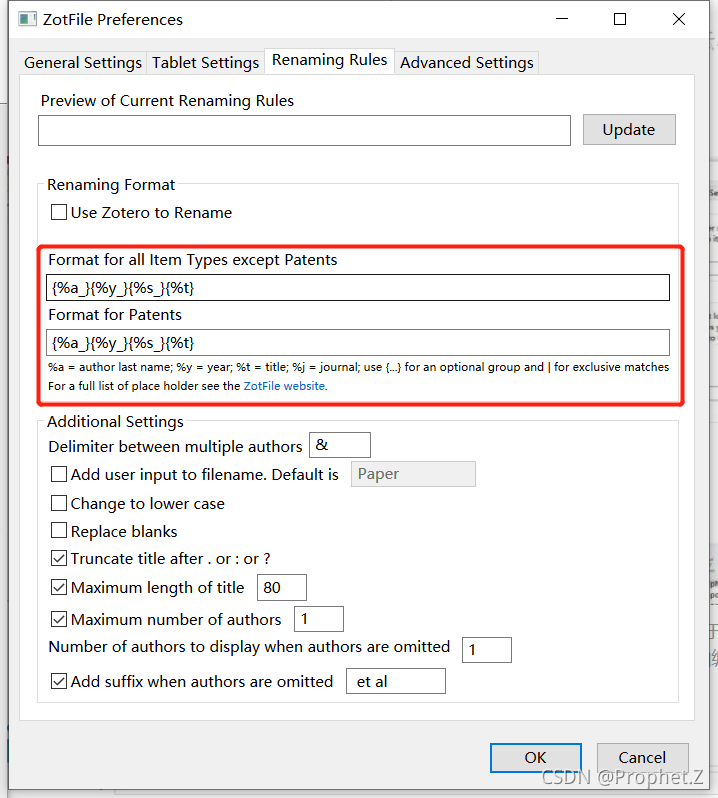Image resolution: width=718 pixels, height=798 pixels.
Task: Check the Replace blanks option
Action: 59,530
